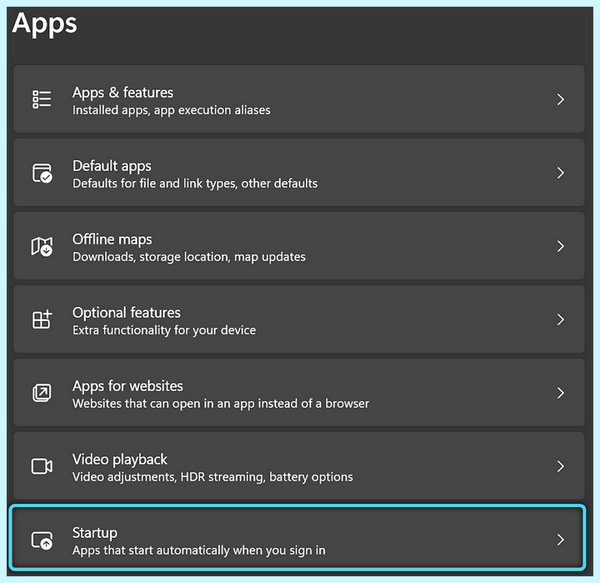Click the Default apps checkmark icon
This screenshot has width=600, height=583.
(x=42, y=173)
